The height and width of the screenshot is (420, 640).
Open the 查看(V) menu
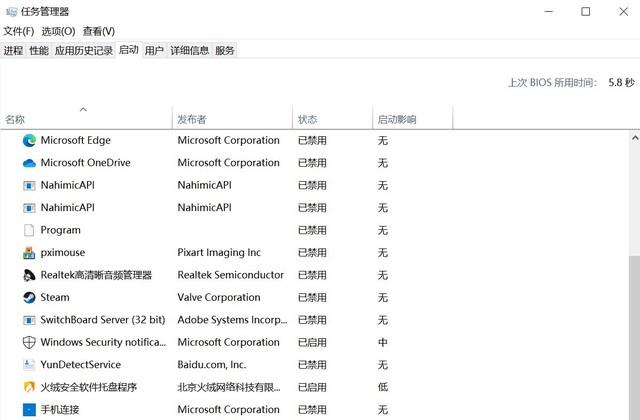[x=99, y=31]
